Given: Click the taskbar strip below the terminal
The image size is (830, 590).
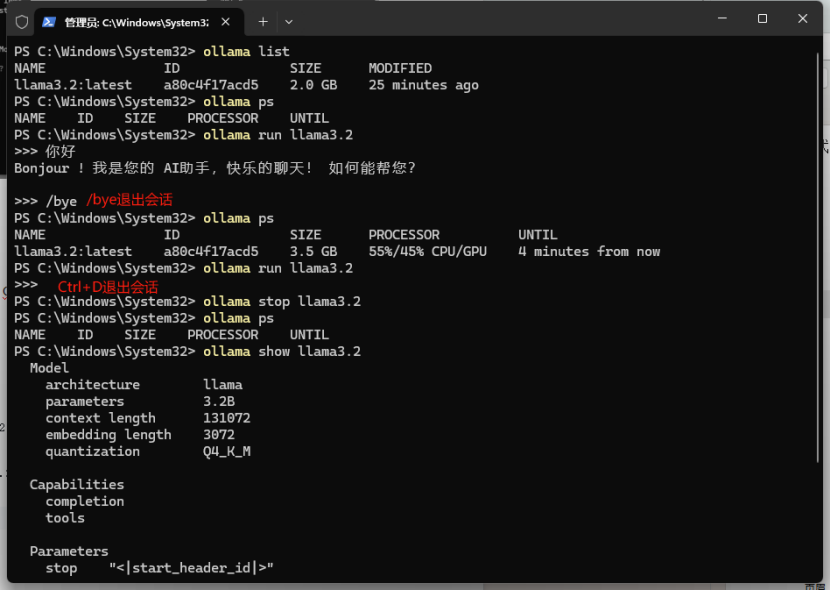Looking at the screenshot, I should click(415, 585).
